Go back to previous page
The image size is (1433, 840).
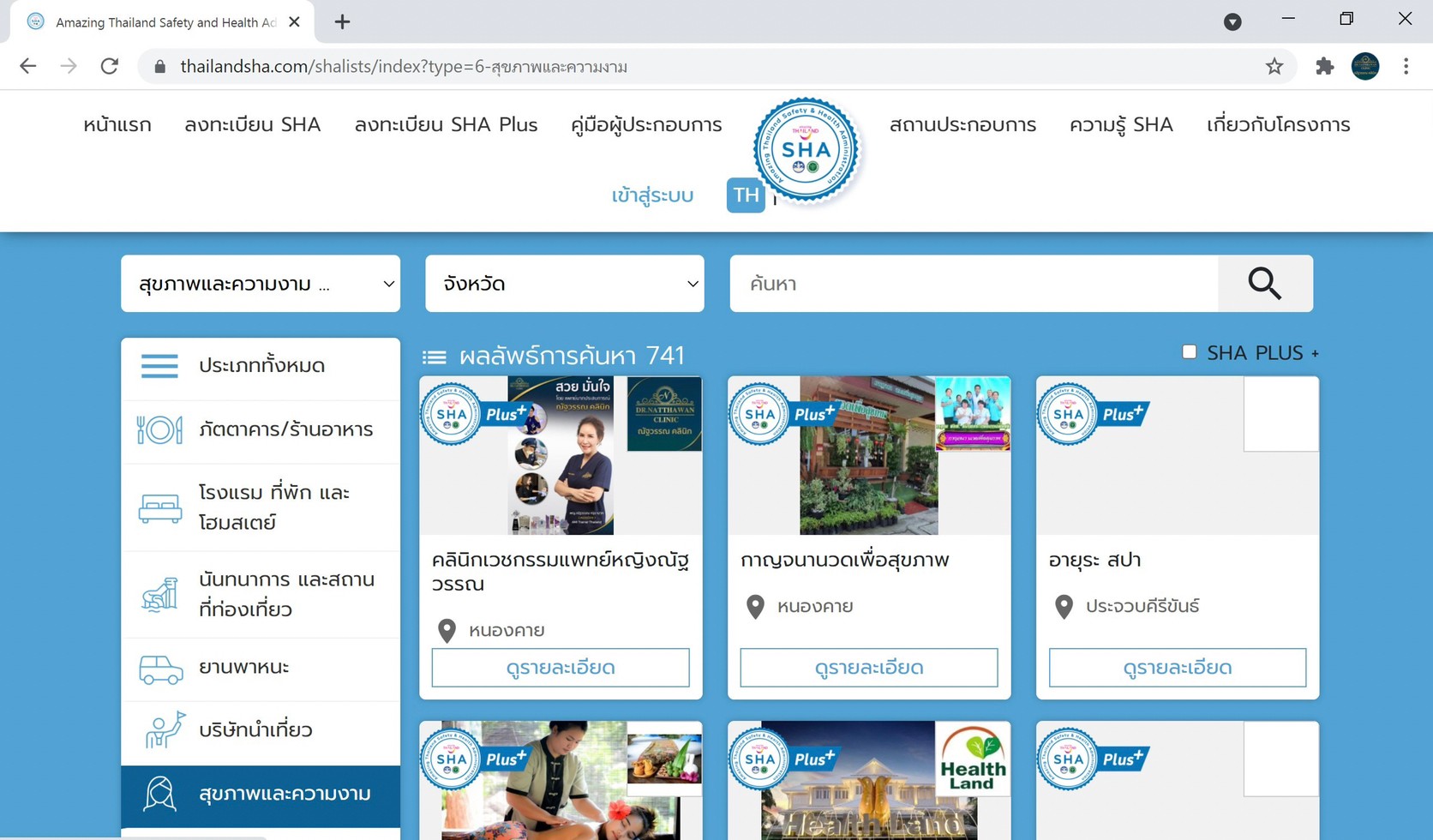27,66
